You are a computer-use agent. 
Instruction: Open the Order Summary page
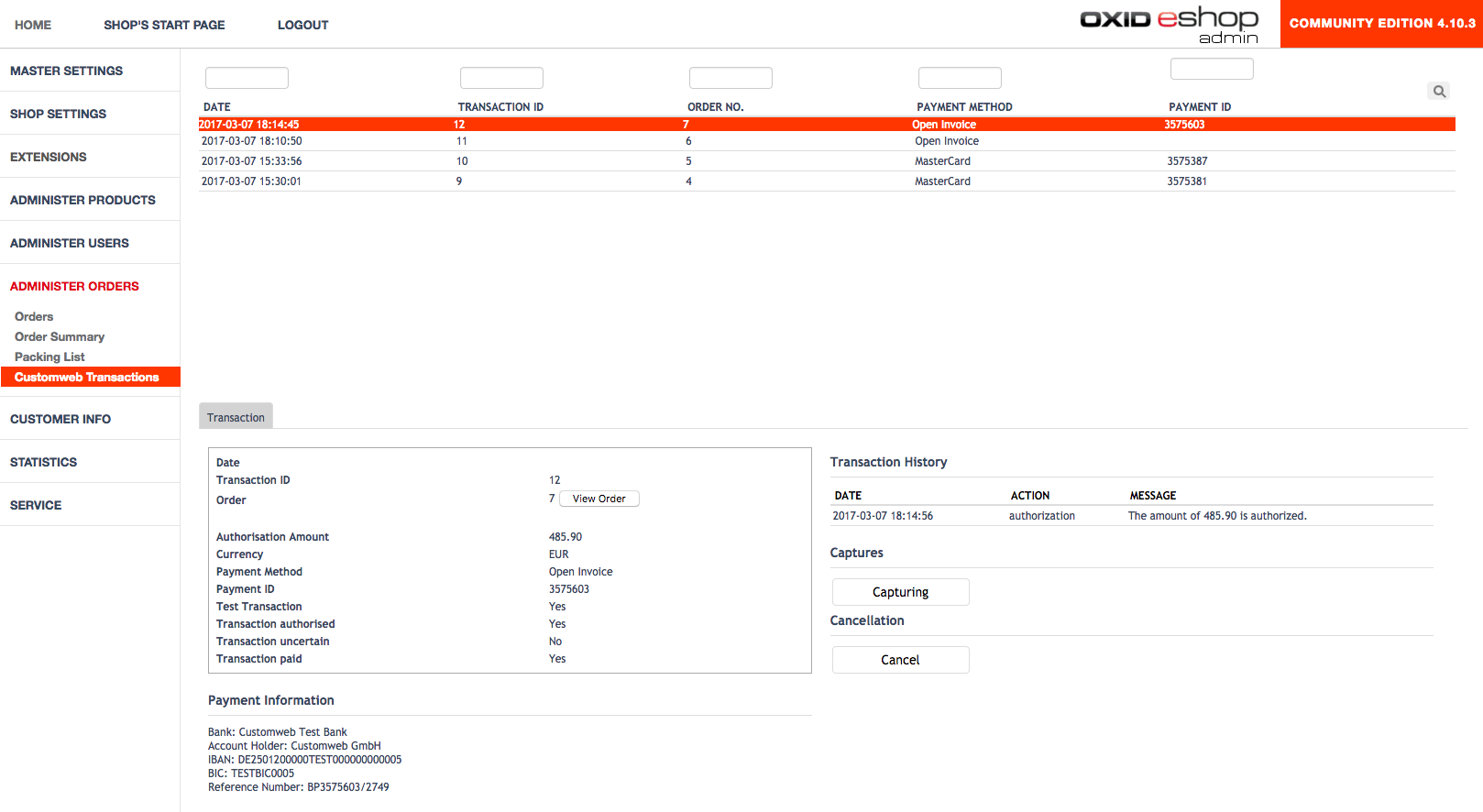click(60, 336)
